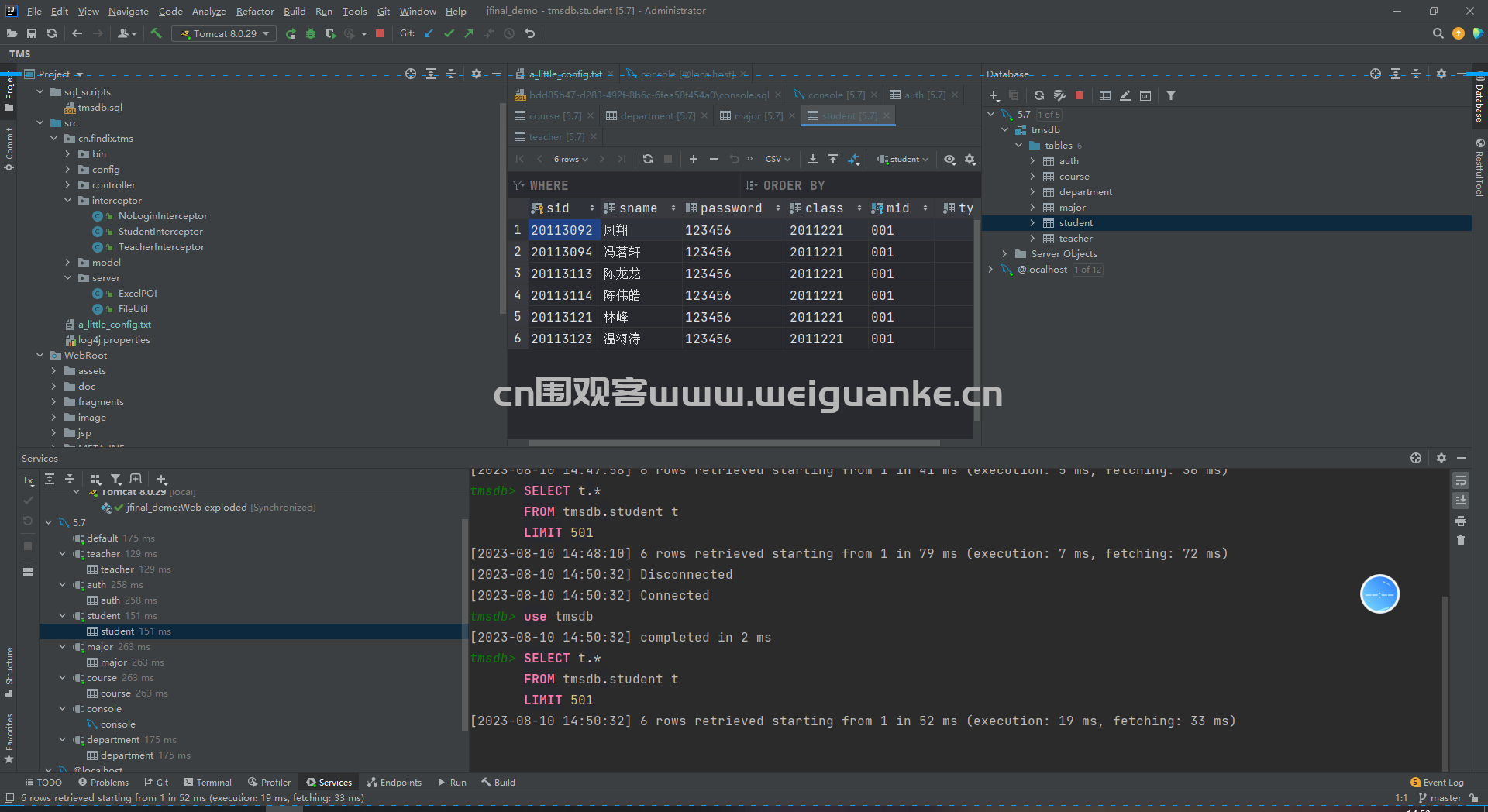Click the locate-file target icon in Project panel
Viewport: 1488px width, 812px height.
click(x=411, y=74)
